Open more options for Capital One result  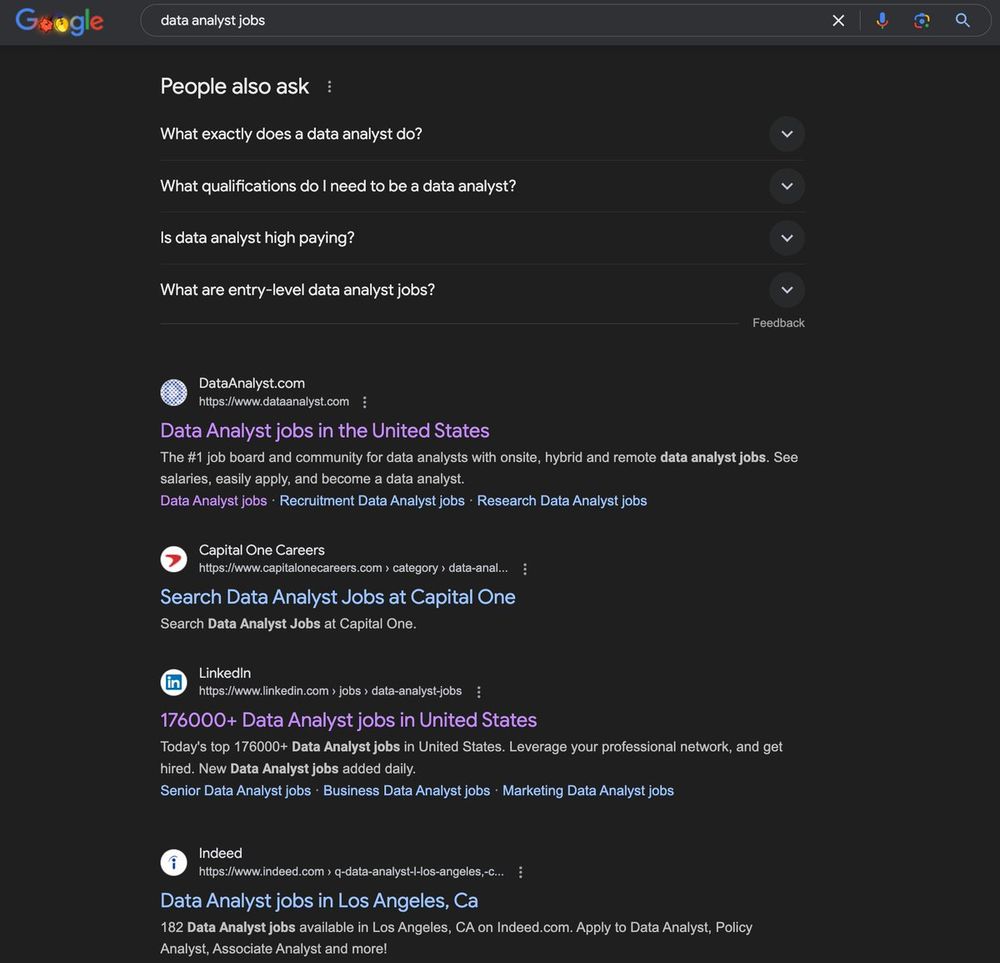point(525,568)
